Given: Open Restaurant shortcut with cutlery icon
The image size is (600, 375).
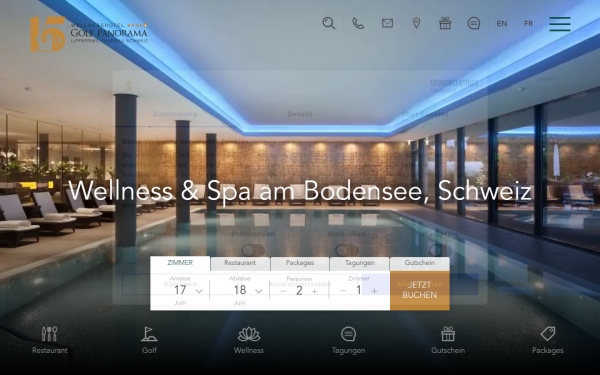Looking at the screenshot, I should (50, 340).
